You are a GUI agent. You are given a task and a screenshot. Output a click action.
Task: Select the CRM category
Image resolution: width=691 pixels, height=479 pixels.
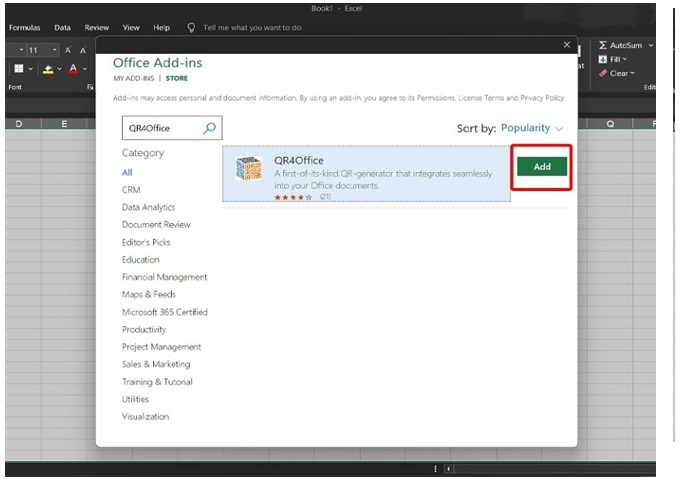[131, 190]
